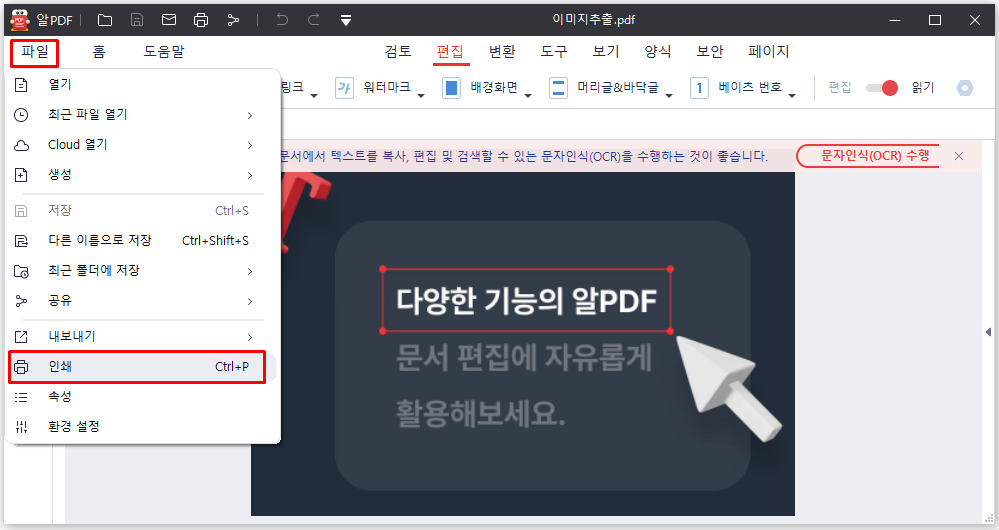Expand the 머리글&바닥글 dropdown arrow
Viewport: 999px width, 530px height.
(669, 96)
